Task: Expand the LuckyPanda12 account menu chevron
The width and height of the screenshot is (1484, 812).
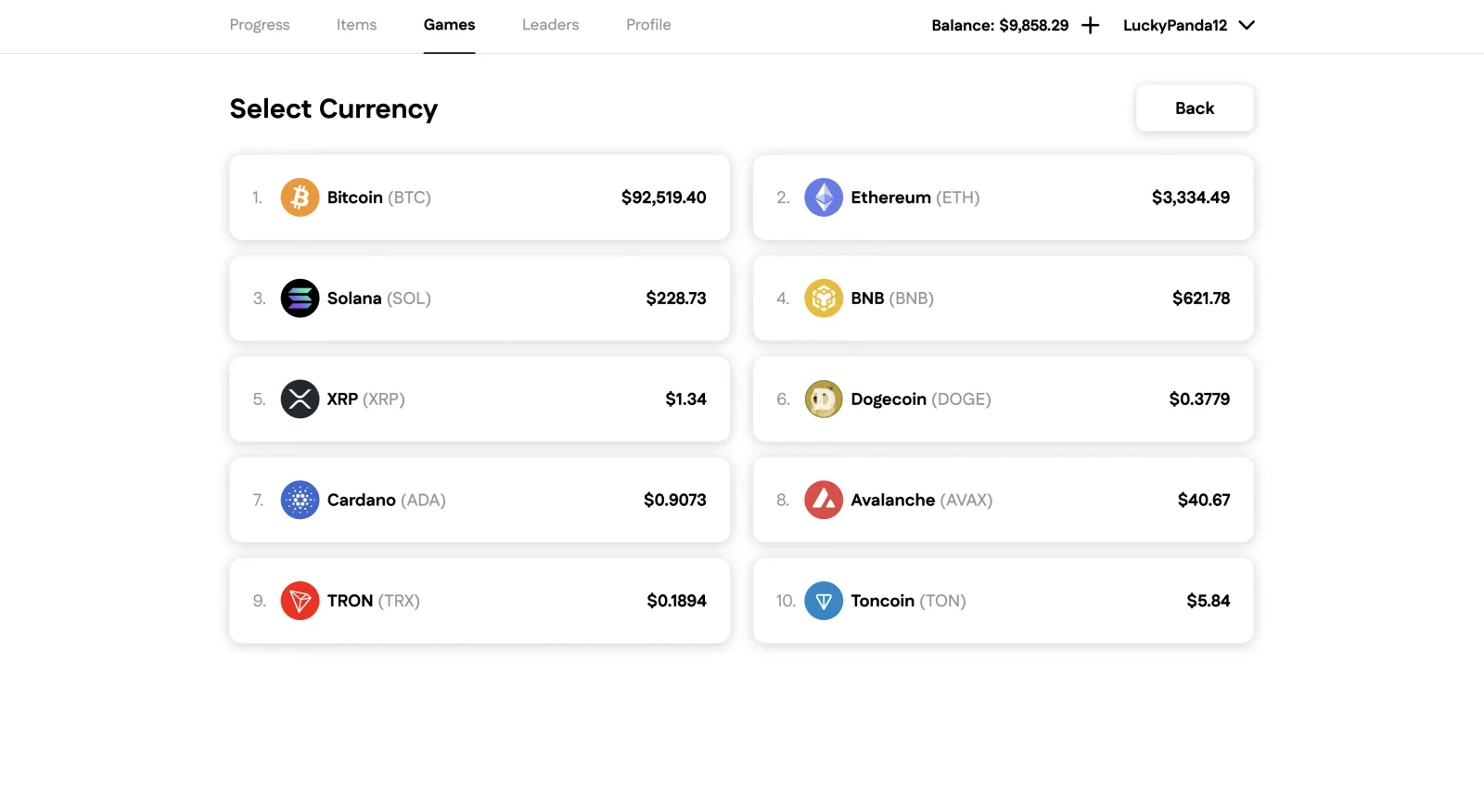Action: tap(1247, 25)
